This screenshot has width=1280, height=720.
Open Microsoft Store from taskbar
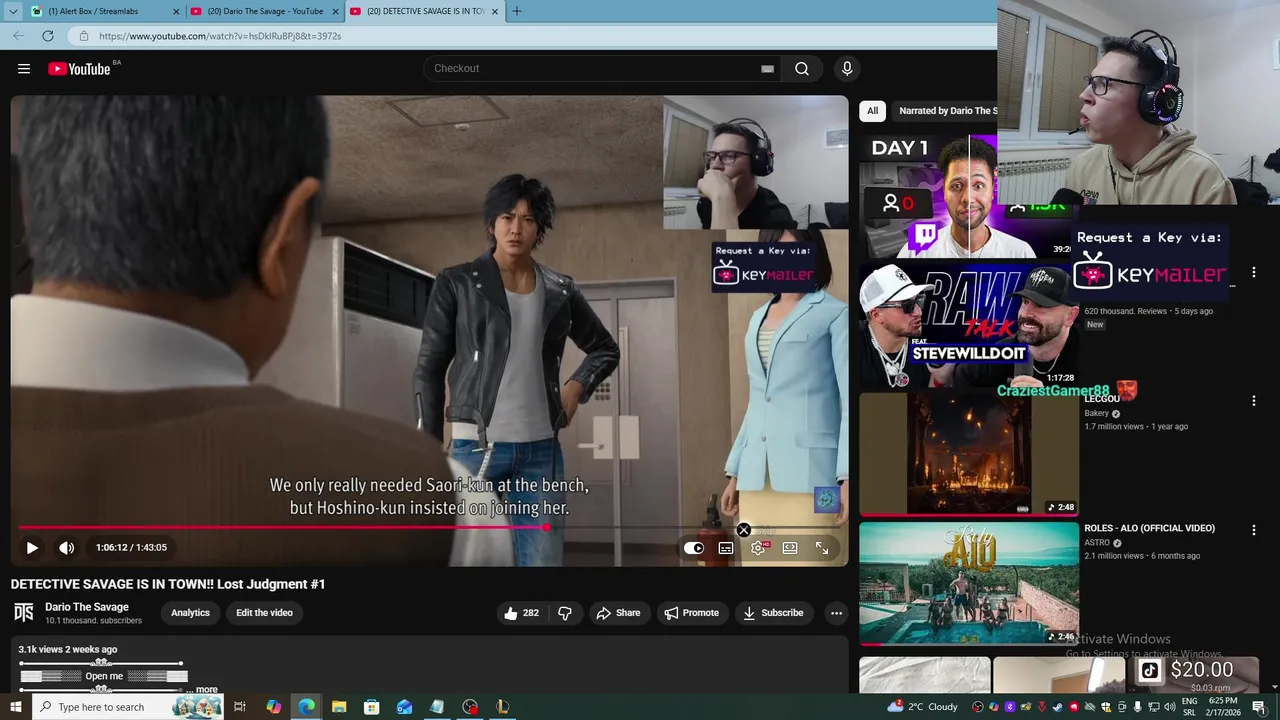(x=372, y=707)
